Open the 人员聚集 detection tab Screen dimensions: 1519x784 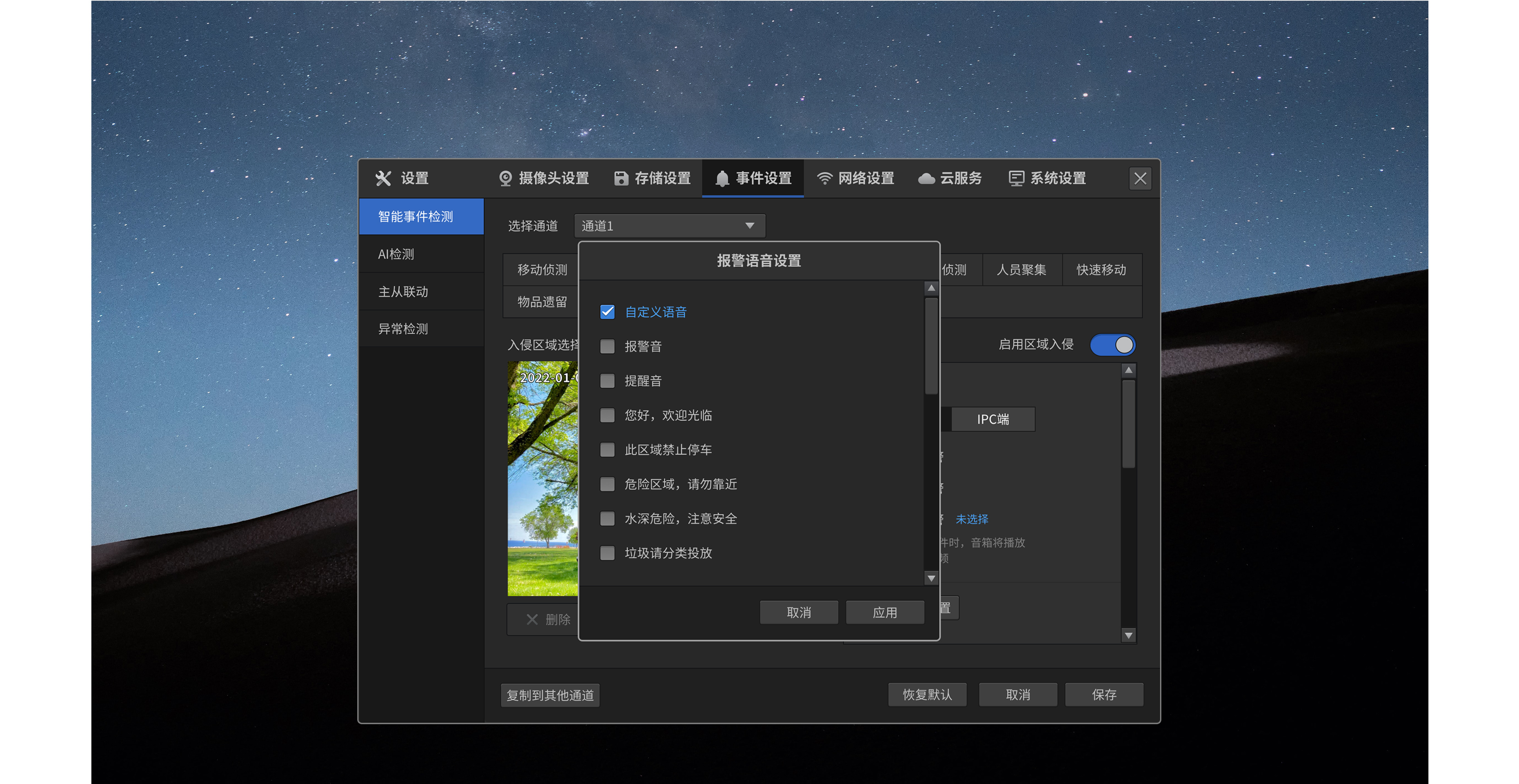[x=1021, y=269]
